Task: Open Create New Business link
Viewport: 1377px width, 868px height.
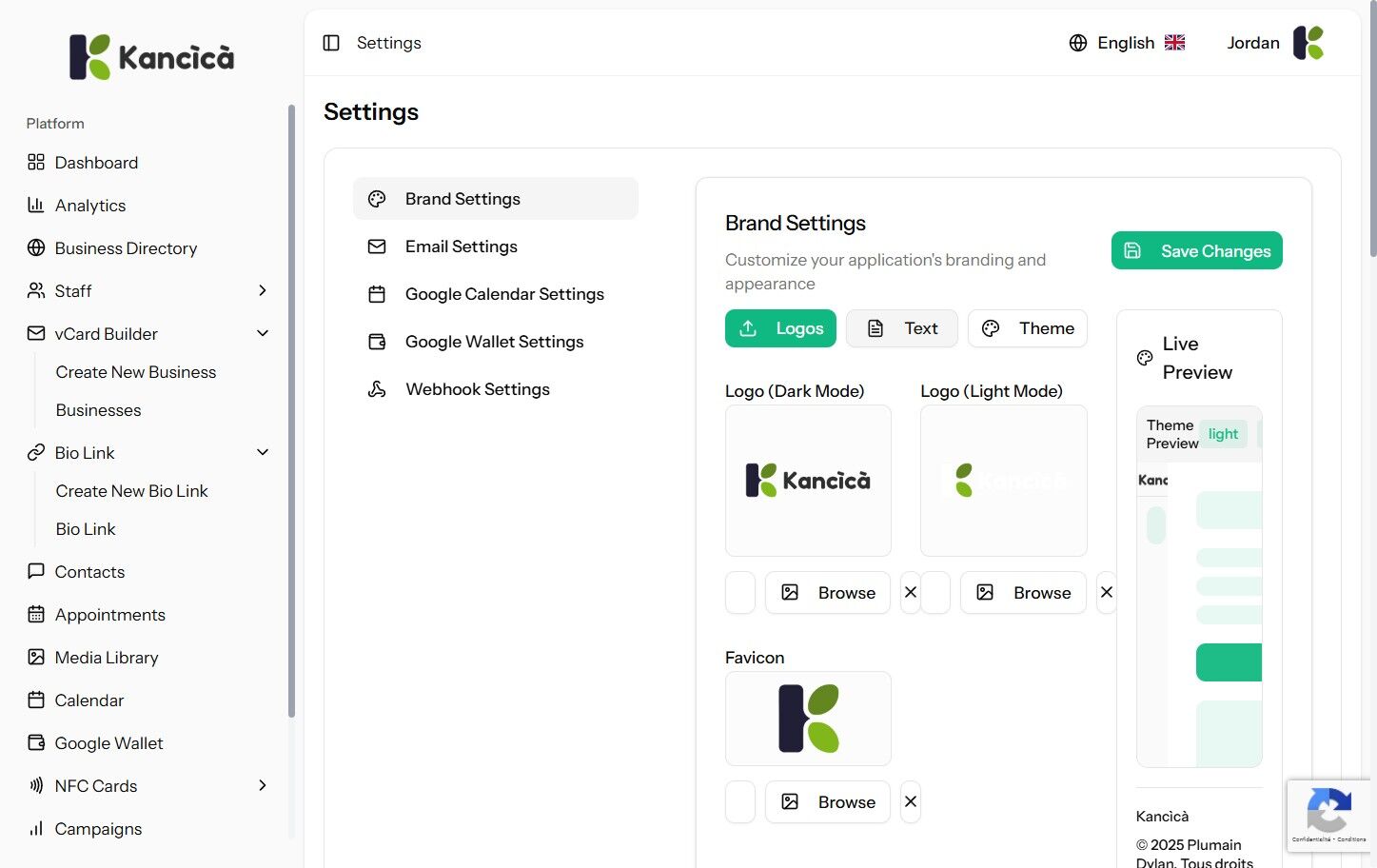Action: pos(136,372)
